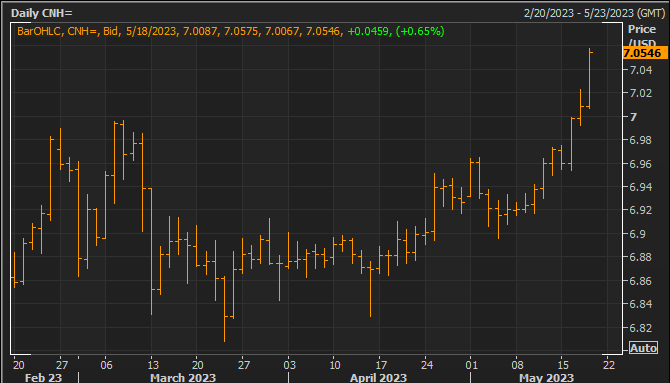The image size is (670, 383).
Task: Click the 6.94 price axis label
Action: point(641,187)
